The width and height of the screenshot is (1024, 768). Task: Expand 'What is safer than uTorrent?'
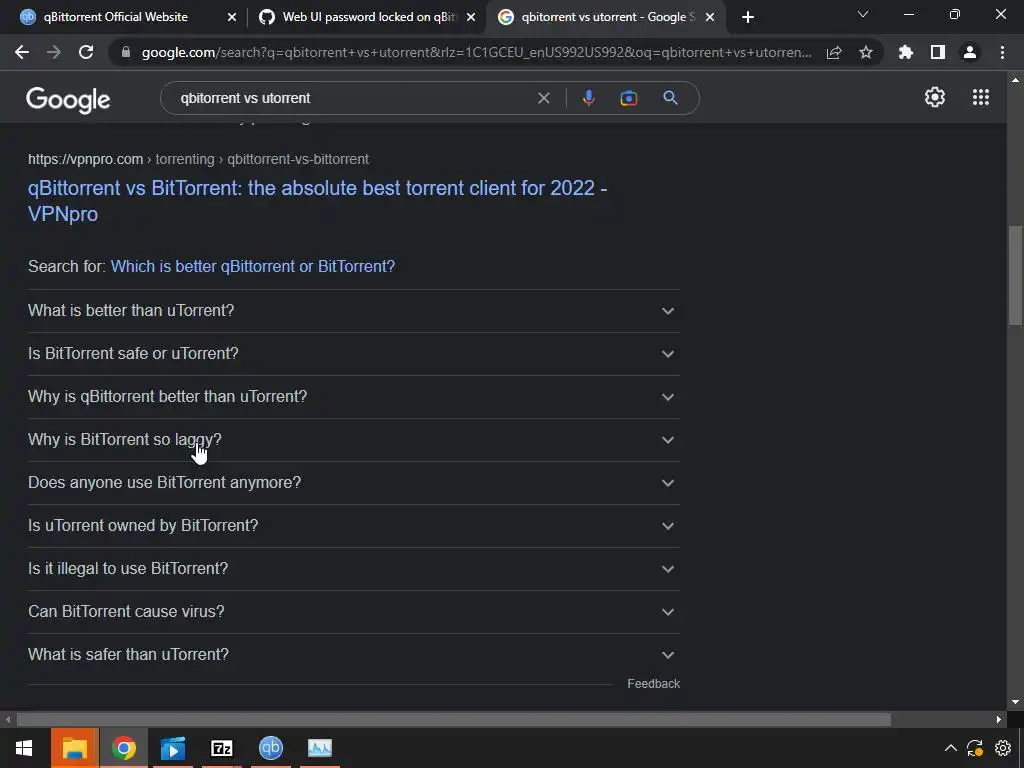pyautogui.click(x=354, y=655)
